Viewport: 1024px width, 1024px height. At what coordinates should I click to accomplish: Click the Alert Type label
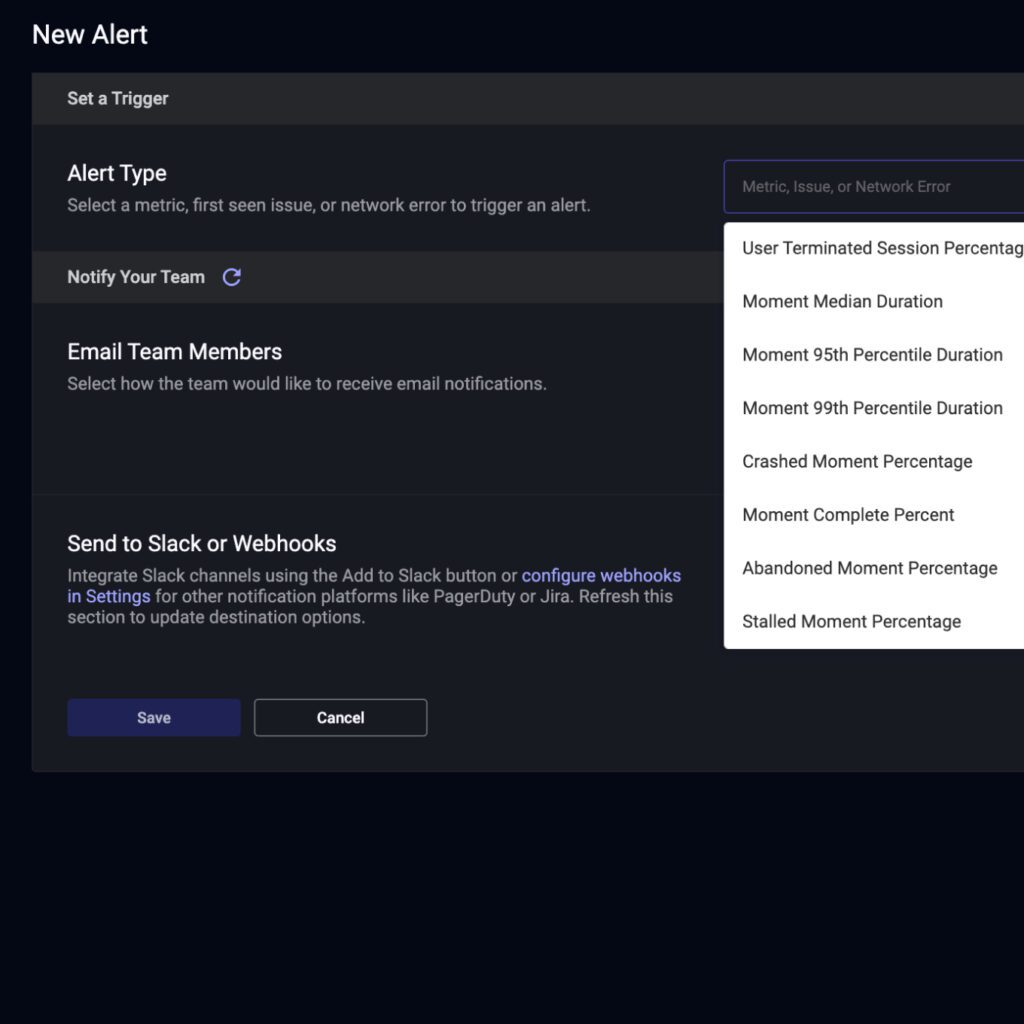coord(116,173)
